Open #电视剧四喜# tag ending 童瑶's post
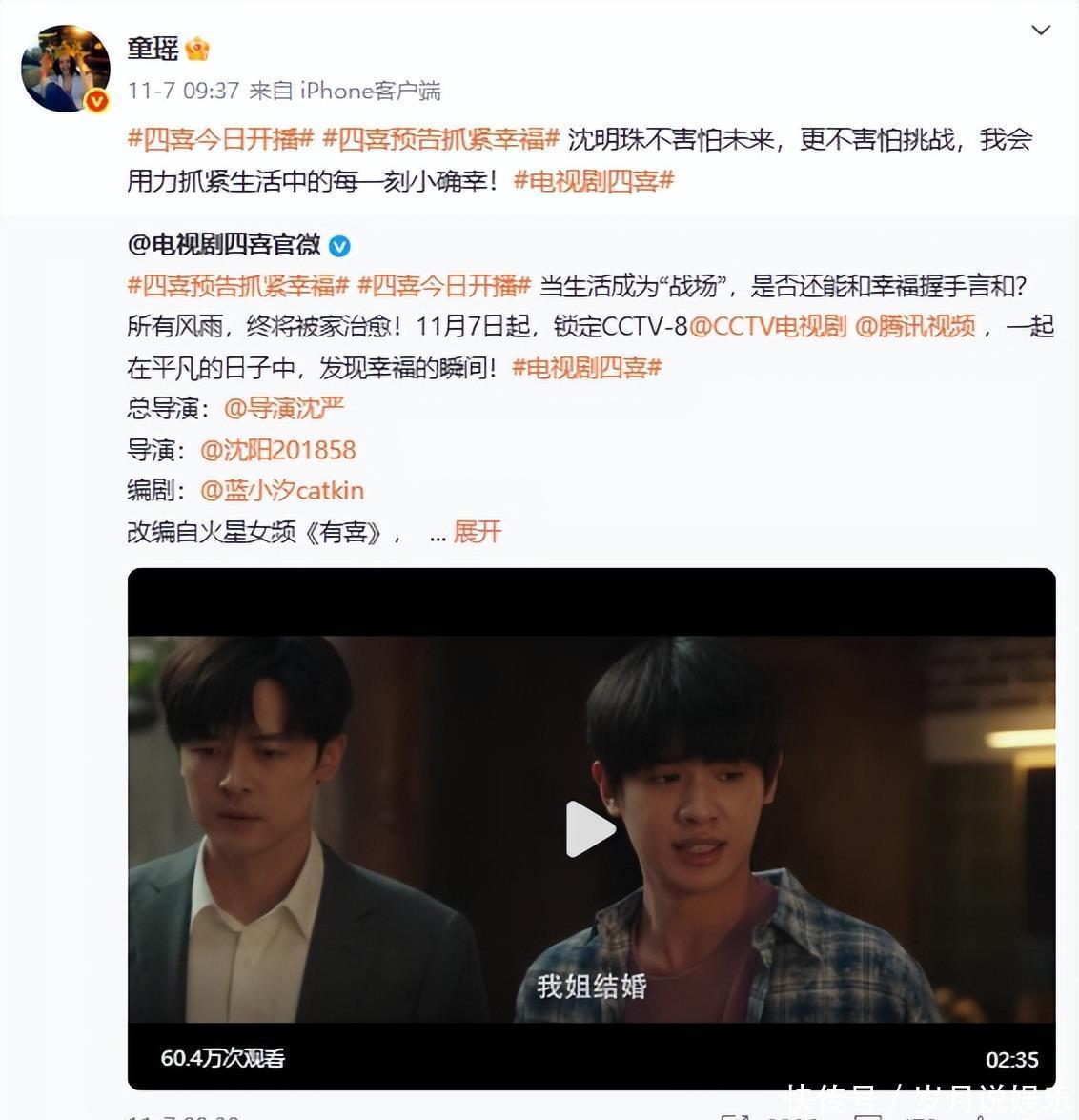Image resolution: width=1079 pixels, height=1120 pixels. point(594,181)
